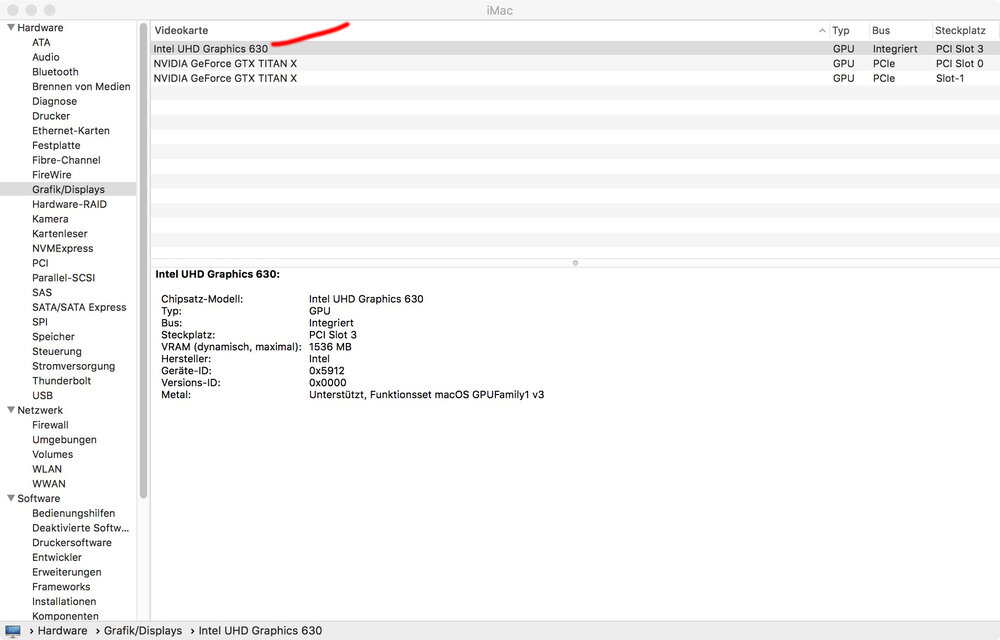The height and width of the screenshot is (640, 1000).
Task: Open the USB hardware entry
Action: pyautogui.click(x=42, y=396)
